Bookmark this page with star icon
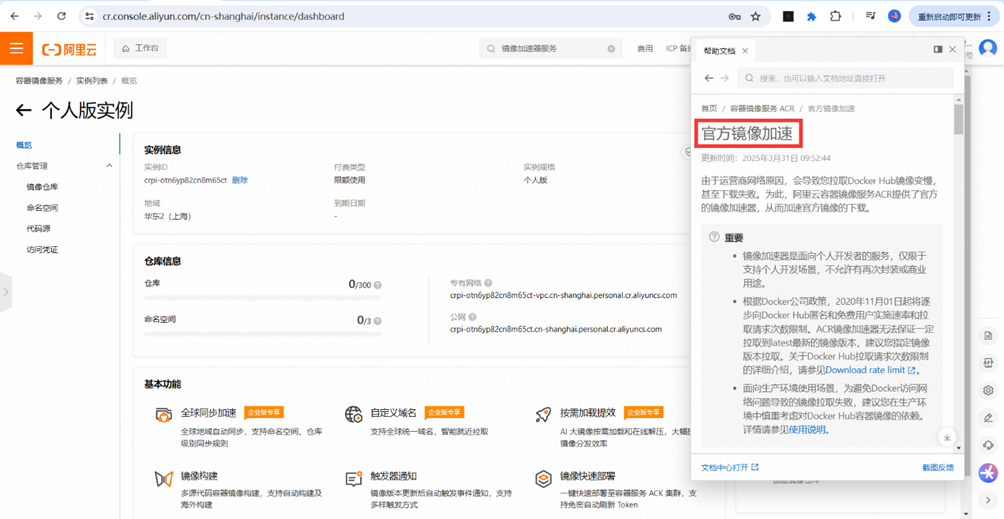 point(756,17)
